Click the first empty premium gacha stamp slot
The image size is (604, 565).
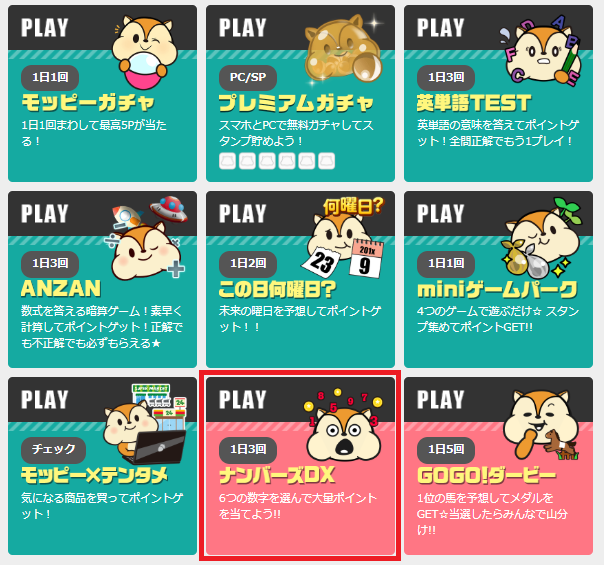tap(227, 161)
